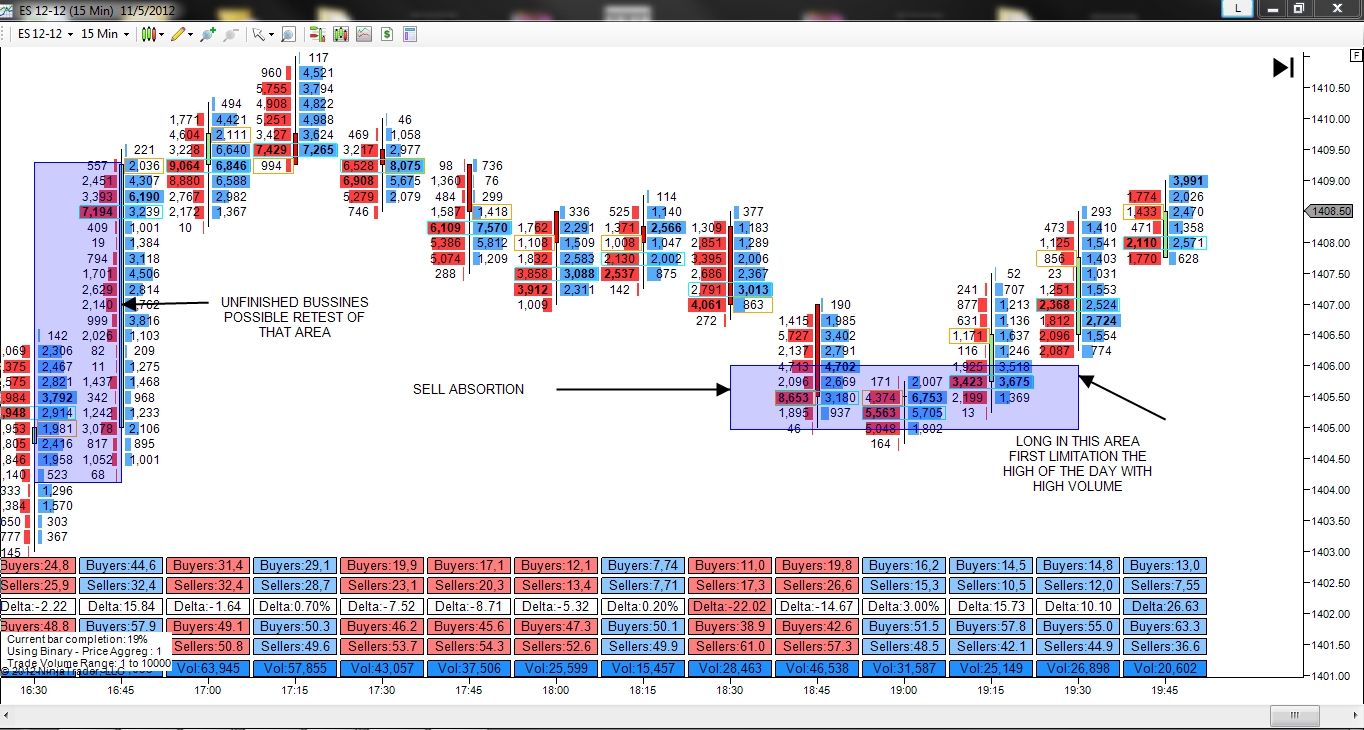Screen dimensions: 1364x730
Task: Click the 9,064 sell volume cell
Action: click(185, 166)
